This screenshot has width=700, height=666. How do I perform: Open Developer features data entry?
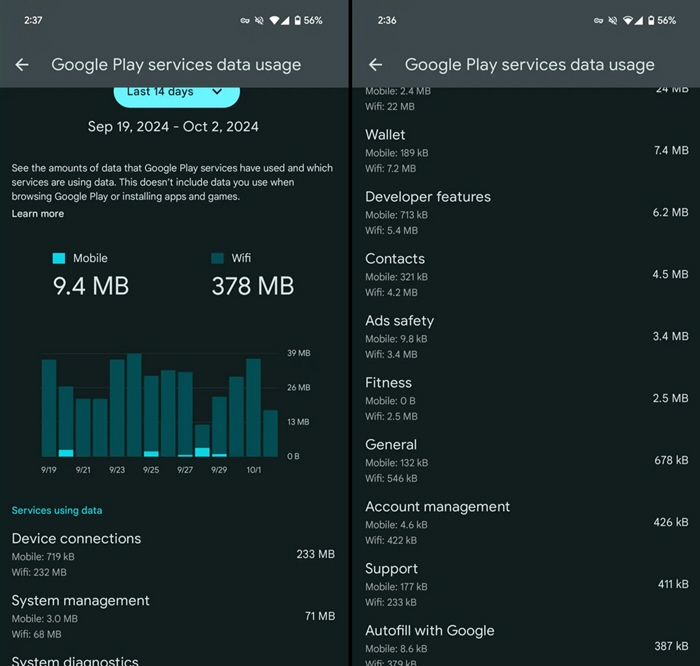pos(527,213)
